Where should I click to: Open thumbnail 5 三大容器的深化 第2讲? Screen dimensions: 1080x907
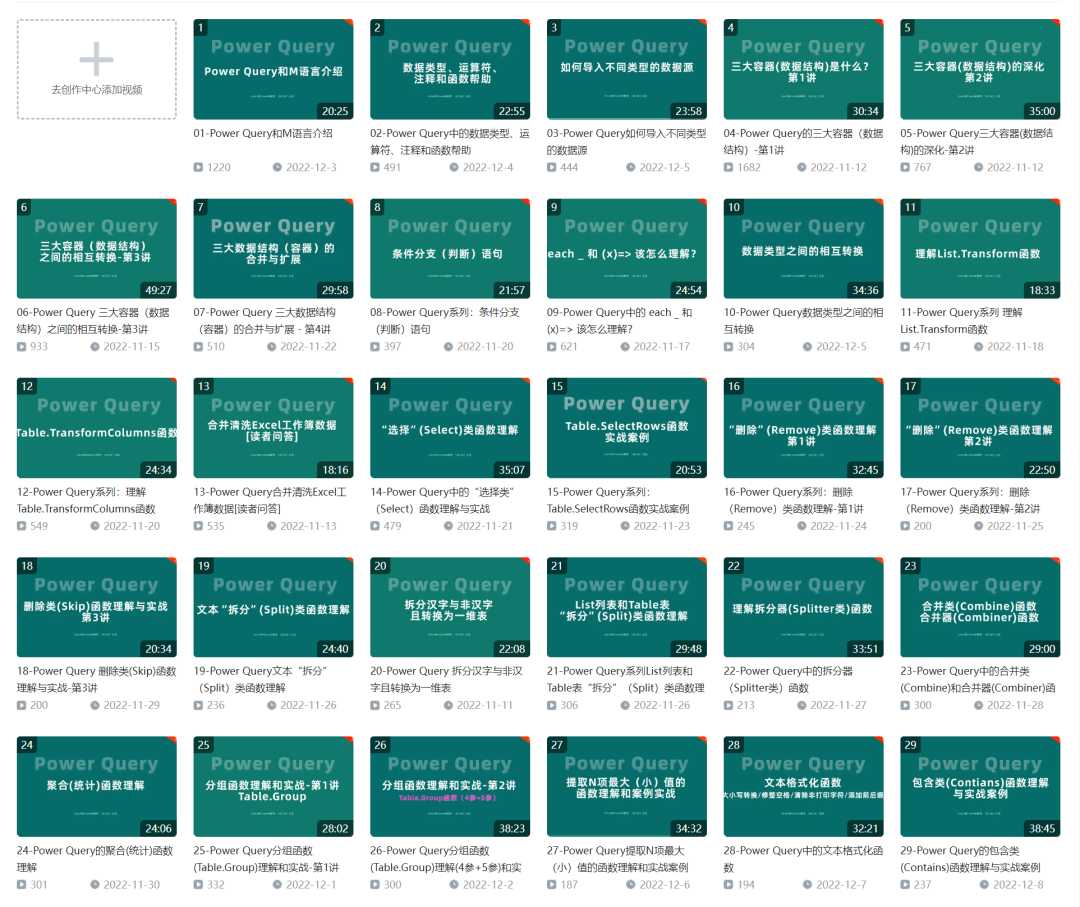(980, 70)
